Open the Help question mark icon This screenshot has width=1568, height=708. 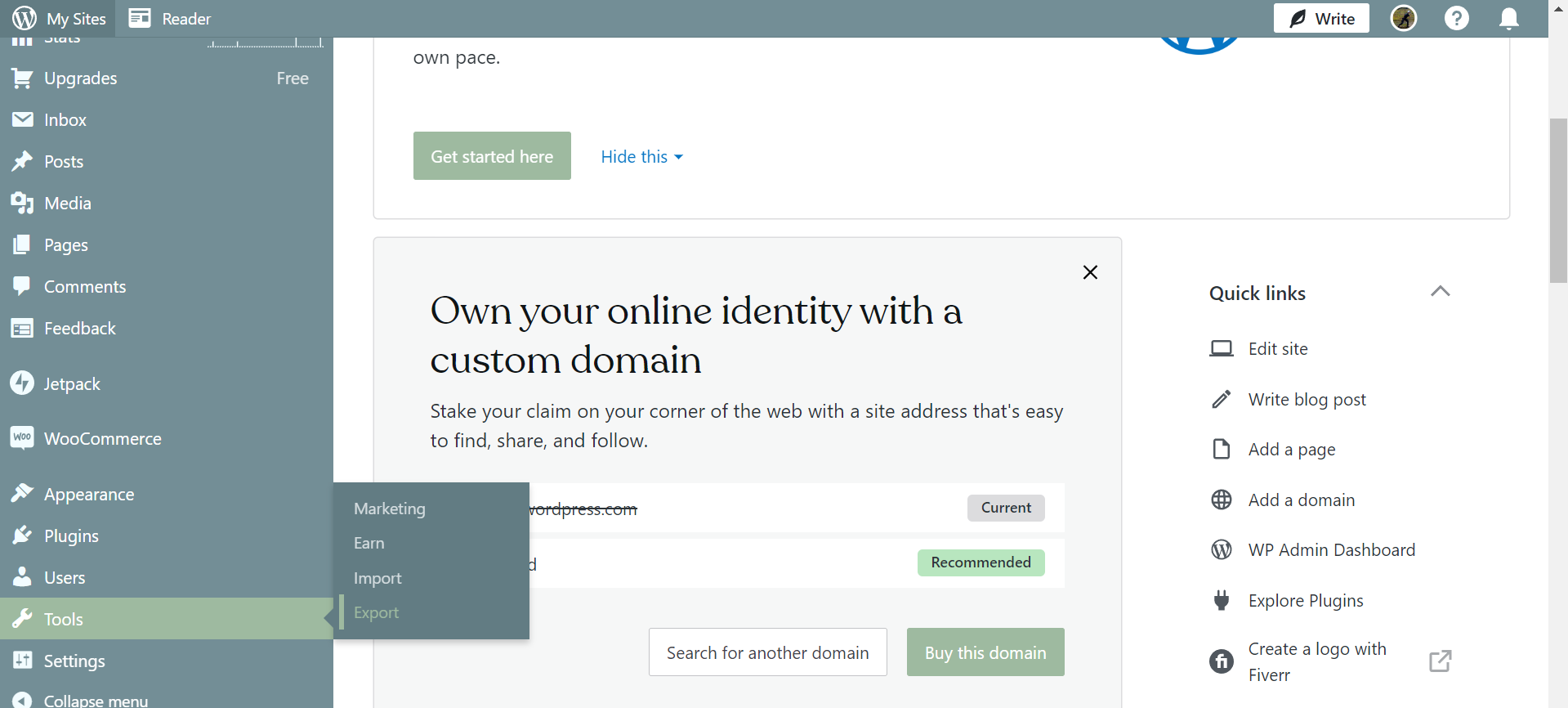point(1457,18)
